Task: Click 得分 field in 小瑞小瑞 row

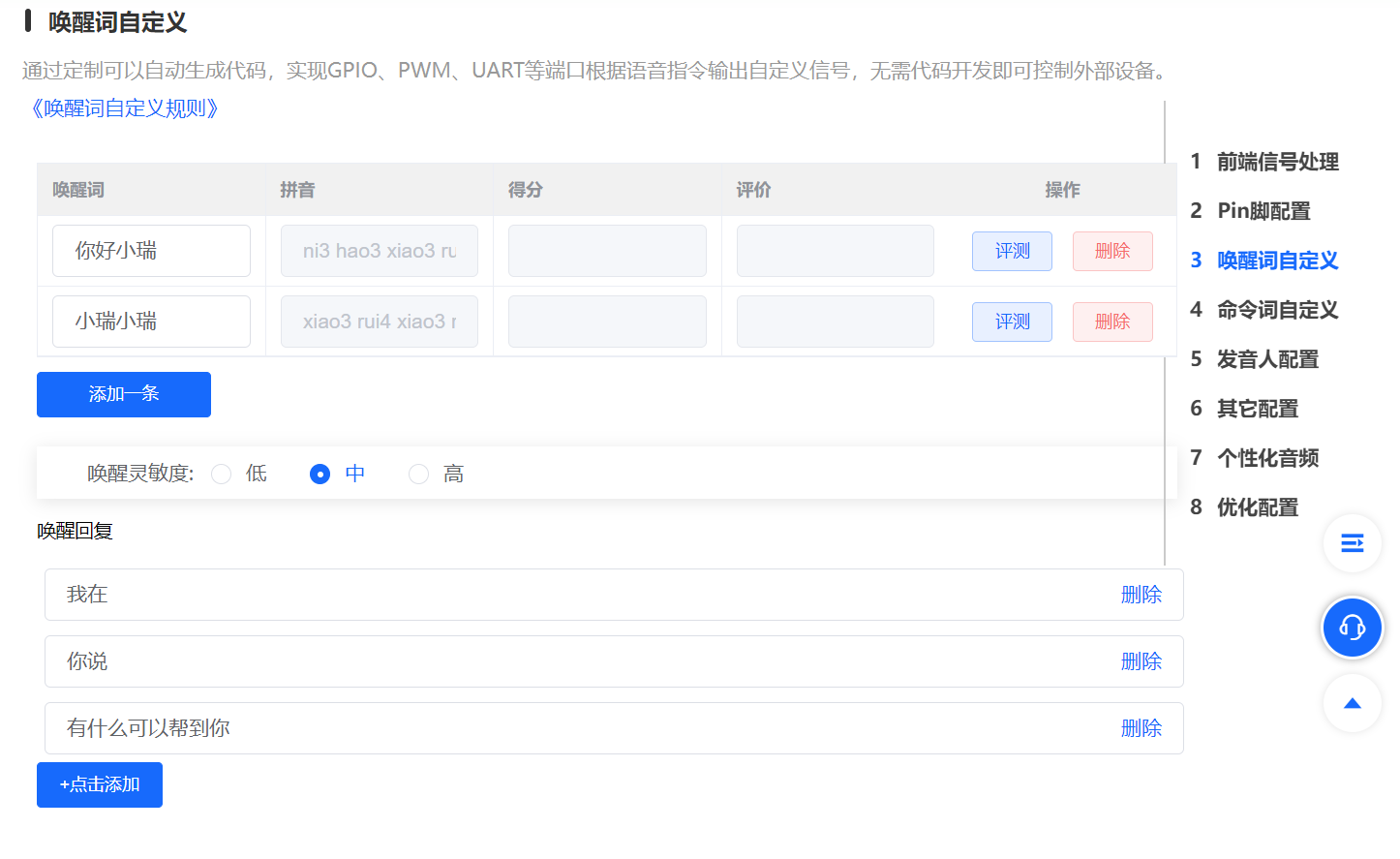Action: [607, 322]
